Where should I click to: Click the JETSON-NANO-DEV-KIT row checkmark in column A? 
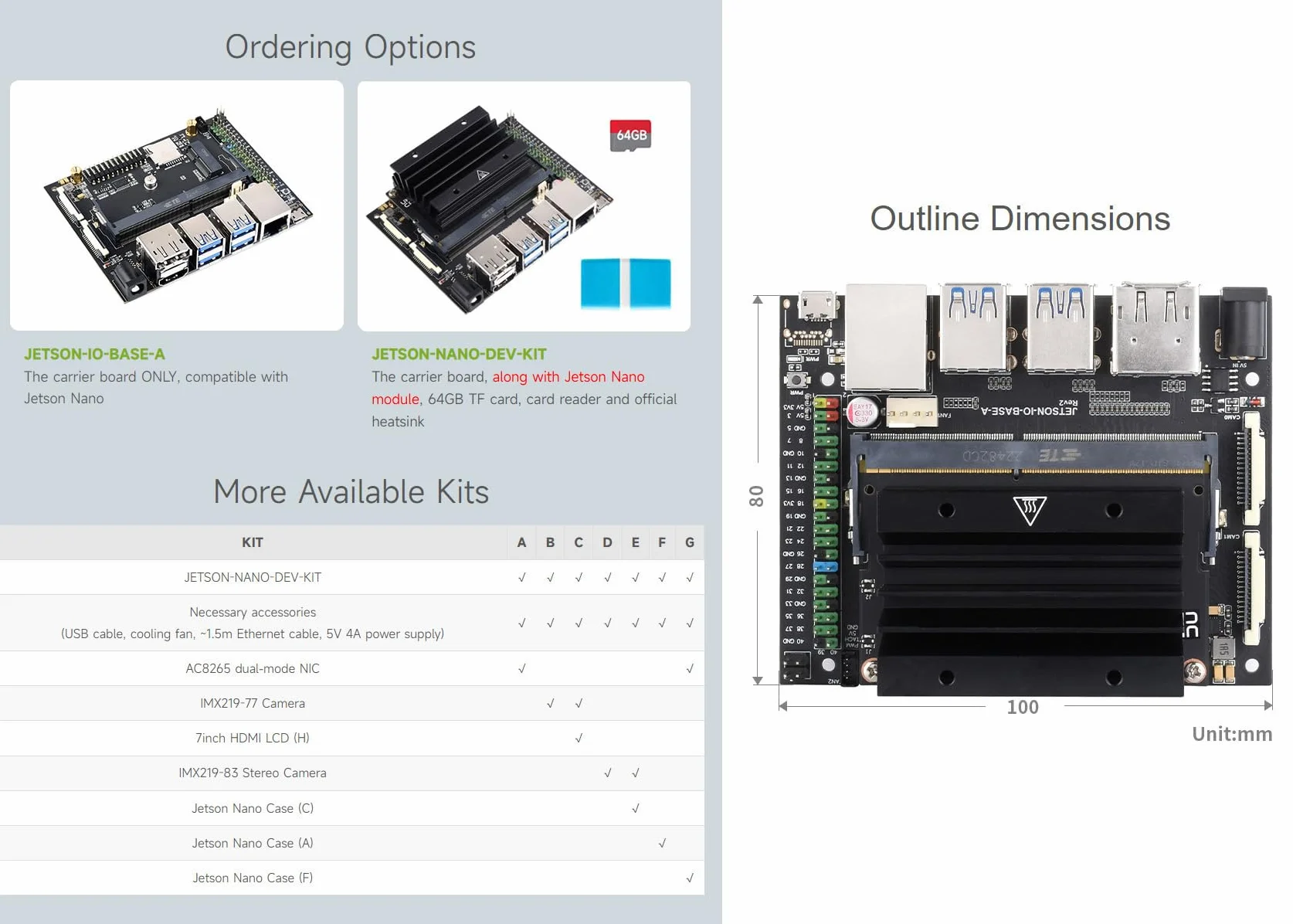click(x=522, y=577)
